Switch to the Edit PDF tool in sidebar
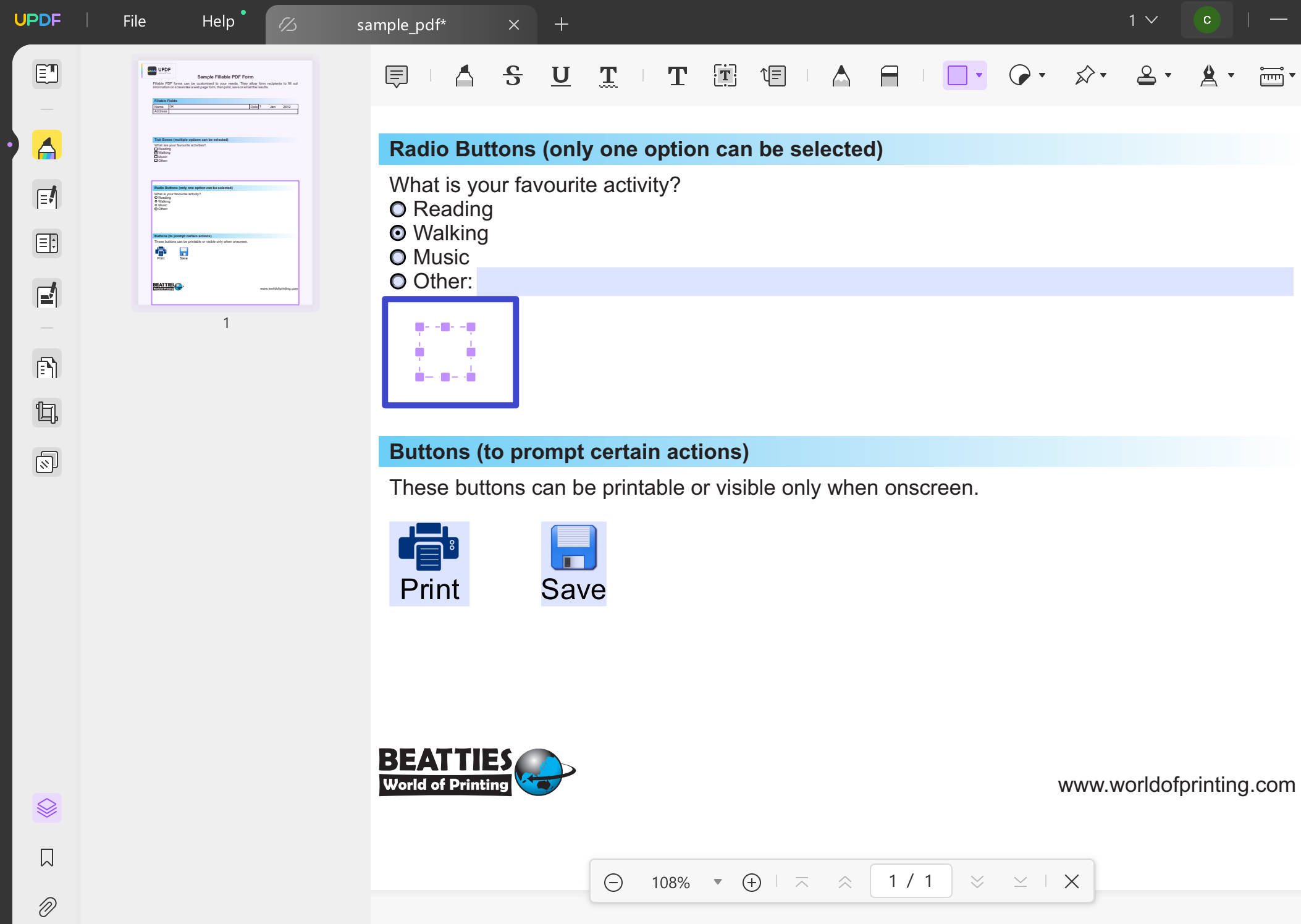This screenshot has width=1301, height=924. [x=47, y=195]
